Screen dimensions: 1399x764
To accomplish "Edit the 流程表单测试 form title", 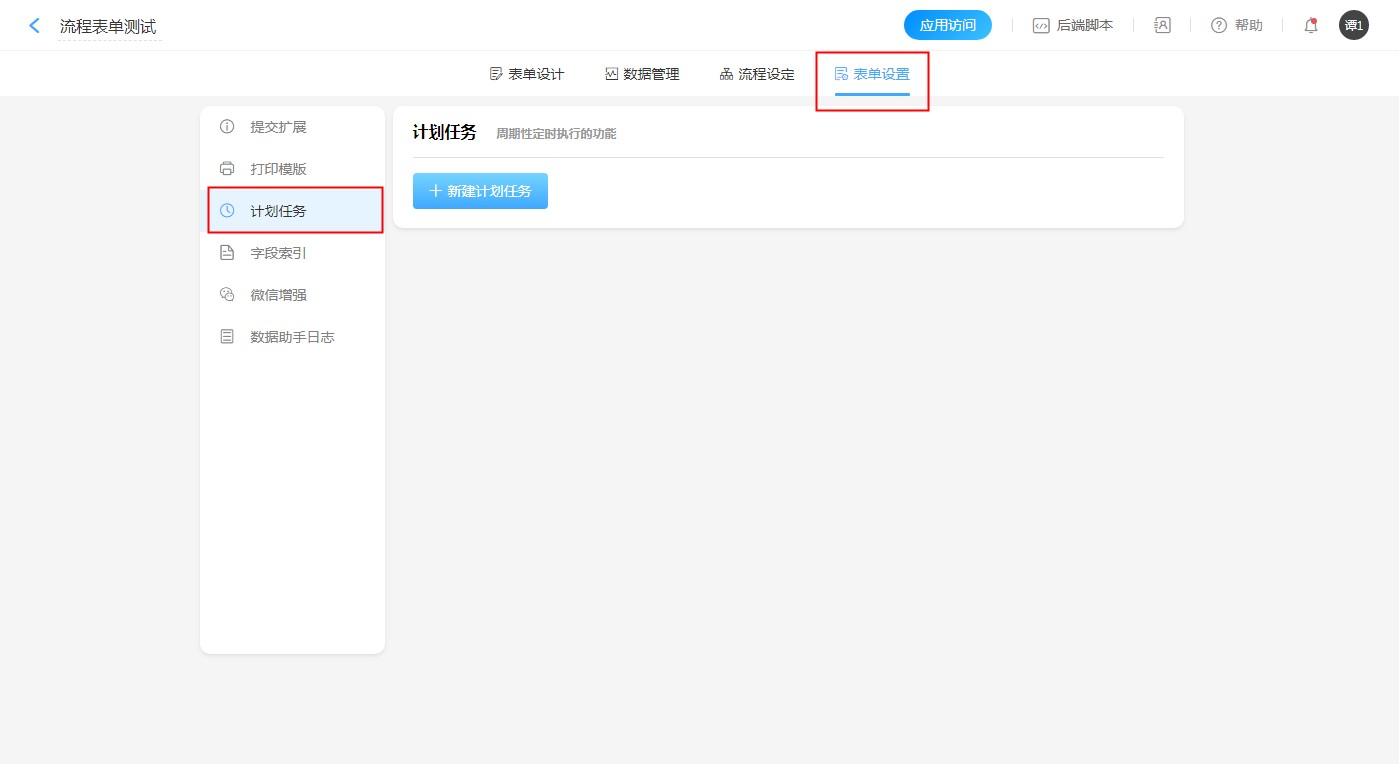I will [x=108, y=27].
